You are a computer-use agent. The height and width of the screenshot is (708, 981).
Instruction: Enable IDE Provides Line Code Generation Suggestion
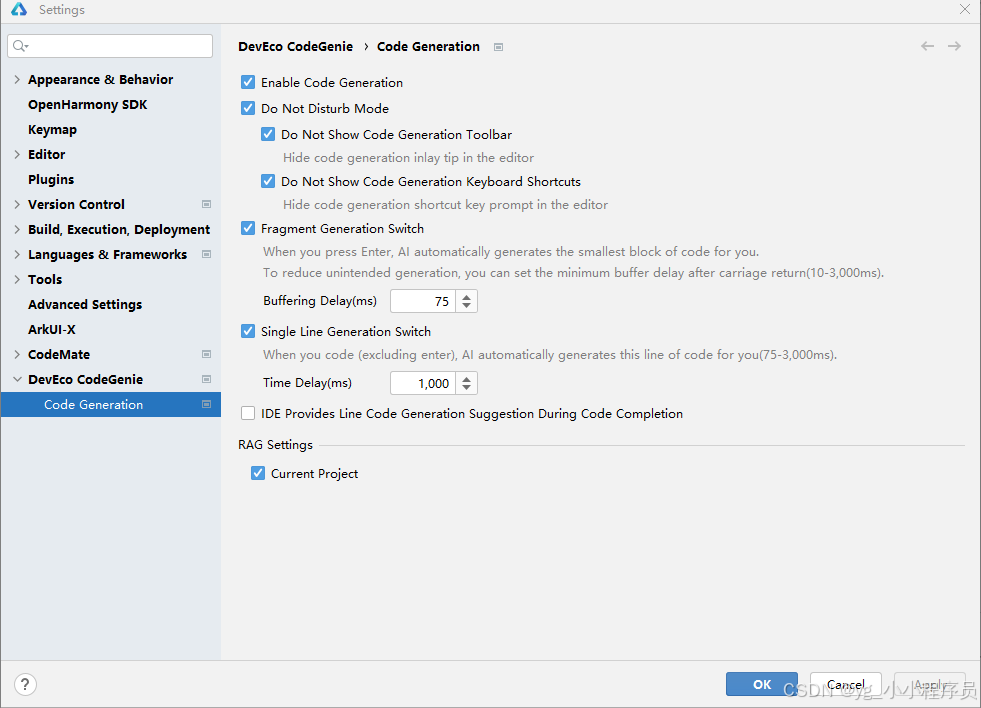point(248,413)
